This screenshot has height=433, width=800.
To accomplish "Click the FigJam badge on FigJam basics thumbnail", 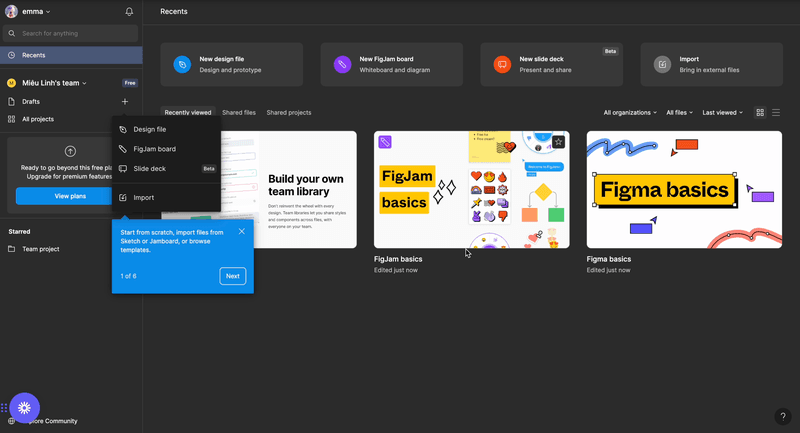I will point(385,142).
